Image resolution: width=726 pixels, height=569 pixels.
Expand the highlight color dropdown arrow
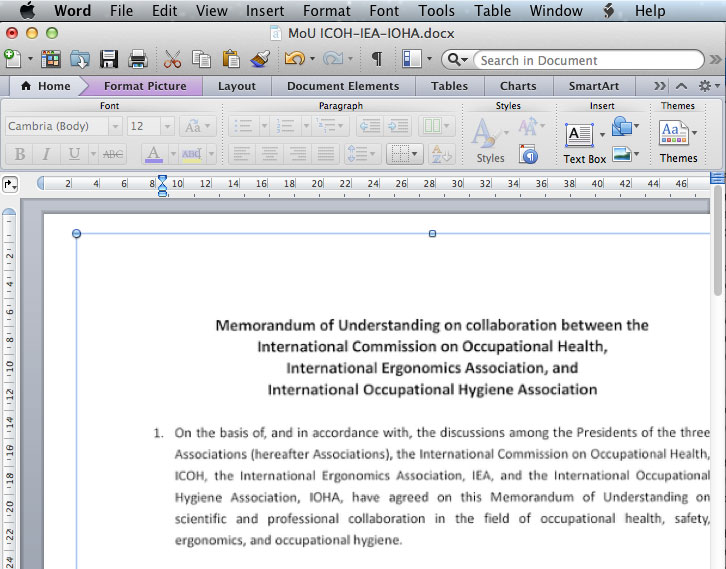click(211, 154)
